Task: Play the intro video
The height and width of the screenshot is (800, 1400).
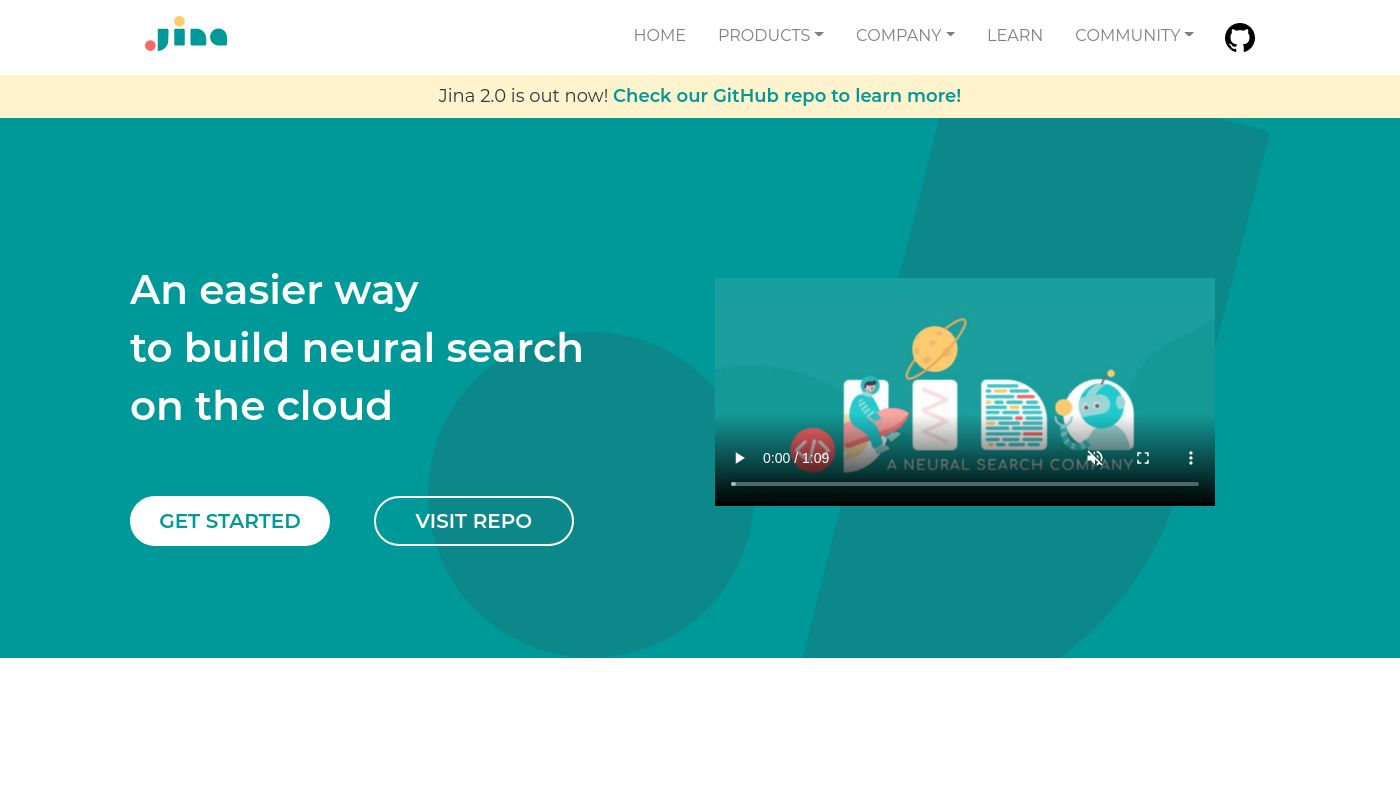Action: [740, 458]
